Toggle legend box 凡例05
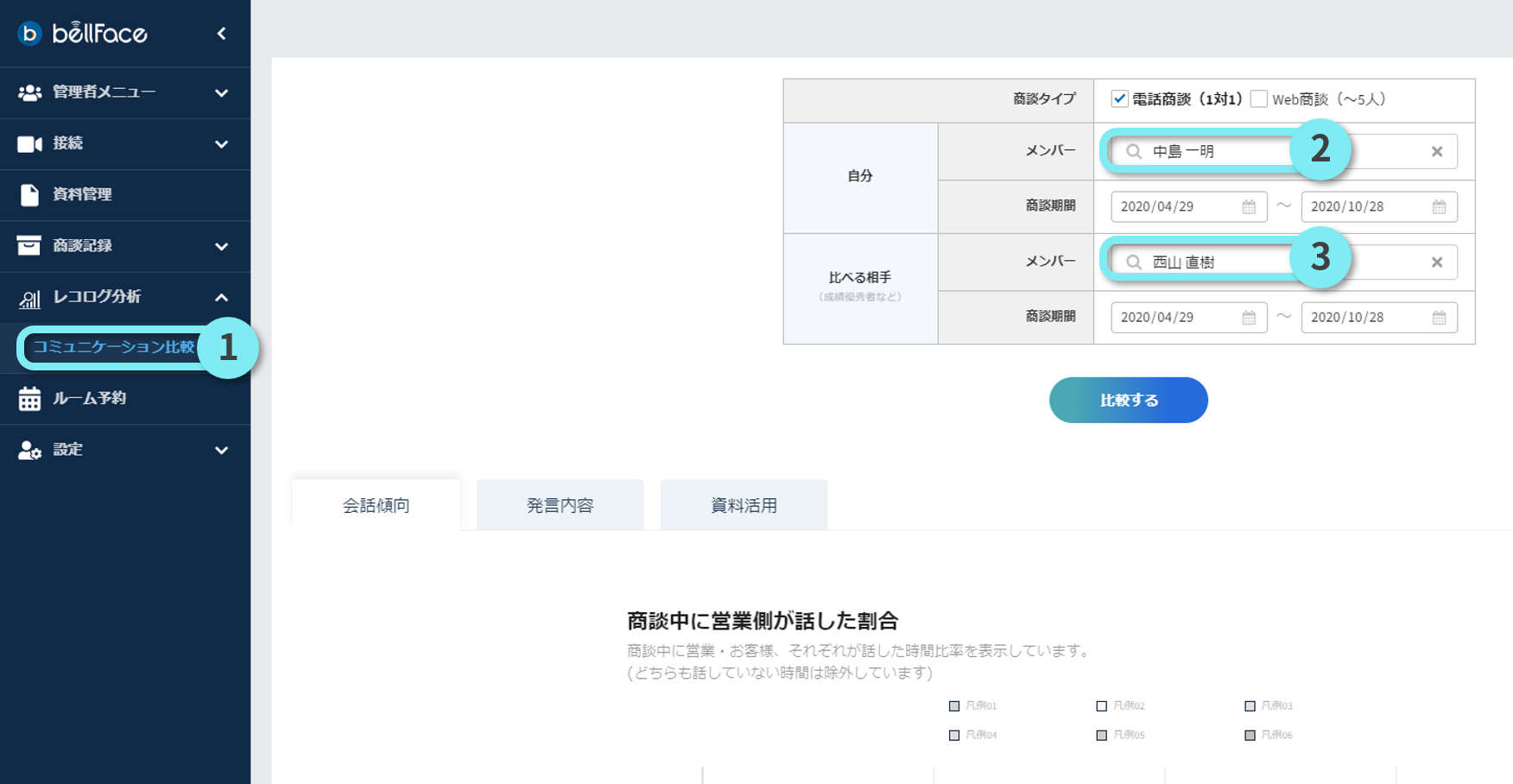The width and height of the screenshot is (1513, 784). (x=1102, y=736)
